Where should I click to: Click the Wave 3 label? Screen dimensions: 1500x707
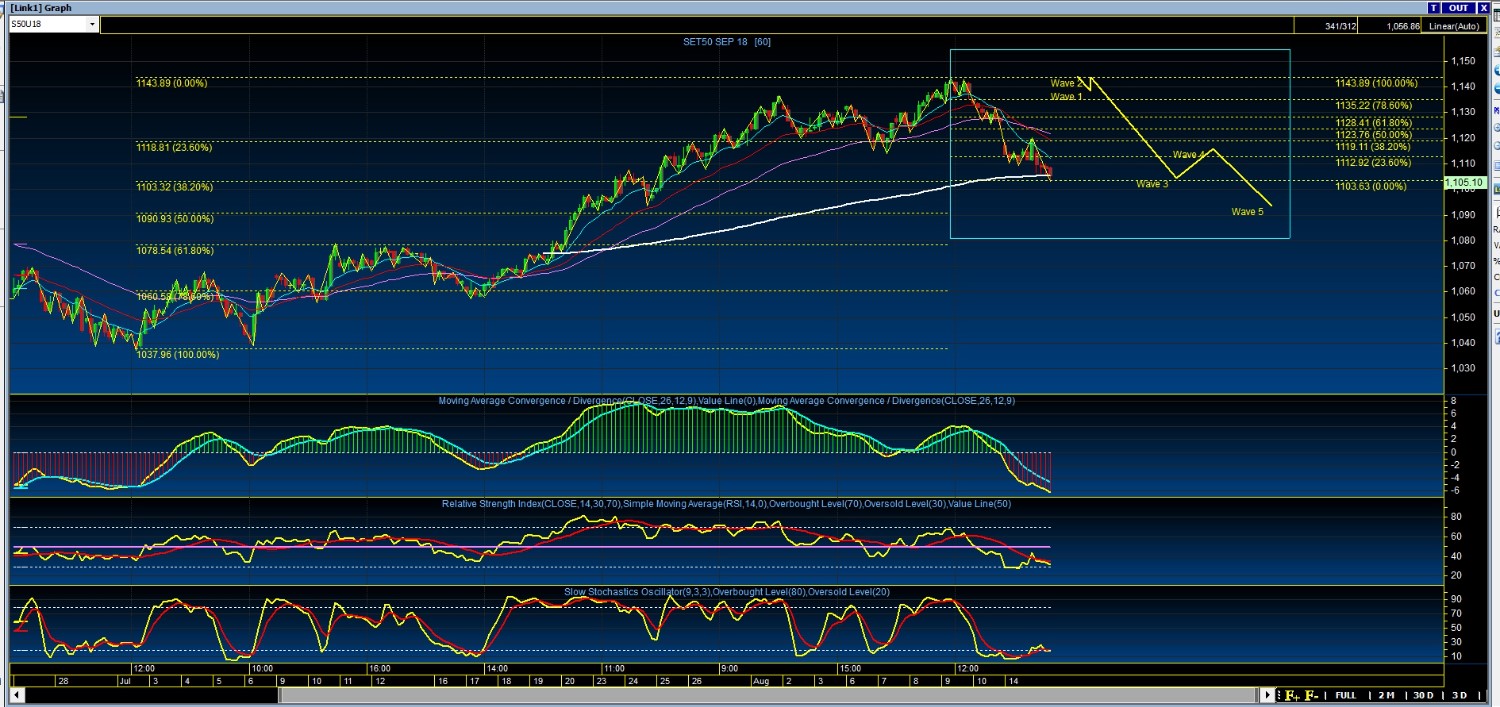pos(1152,184)
